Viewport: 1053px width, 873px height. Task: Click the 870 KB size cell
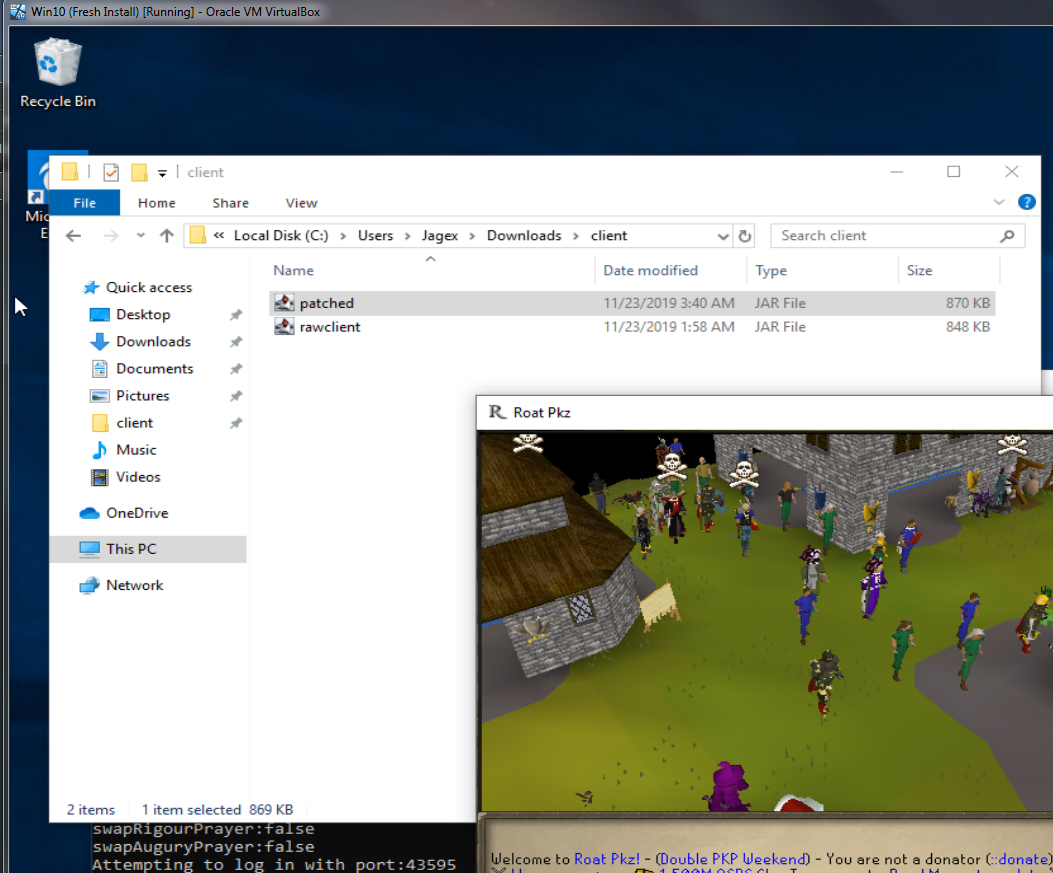[968, 303]
